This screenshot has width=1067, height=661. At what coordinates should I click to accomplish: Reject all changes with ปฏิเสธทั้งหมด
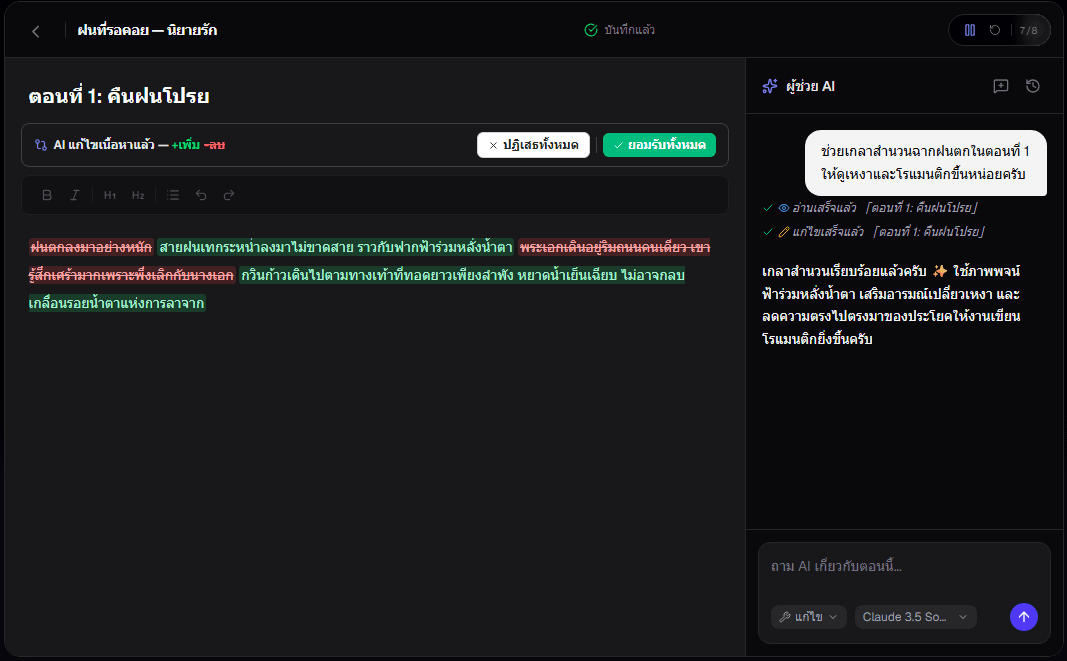click(x=534, y=145)
